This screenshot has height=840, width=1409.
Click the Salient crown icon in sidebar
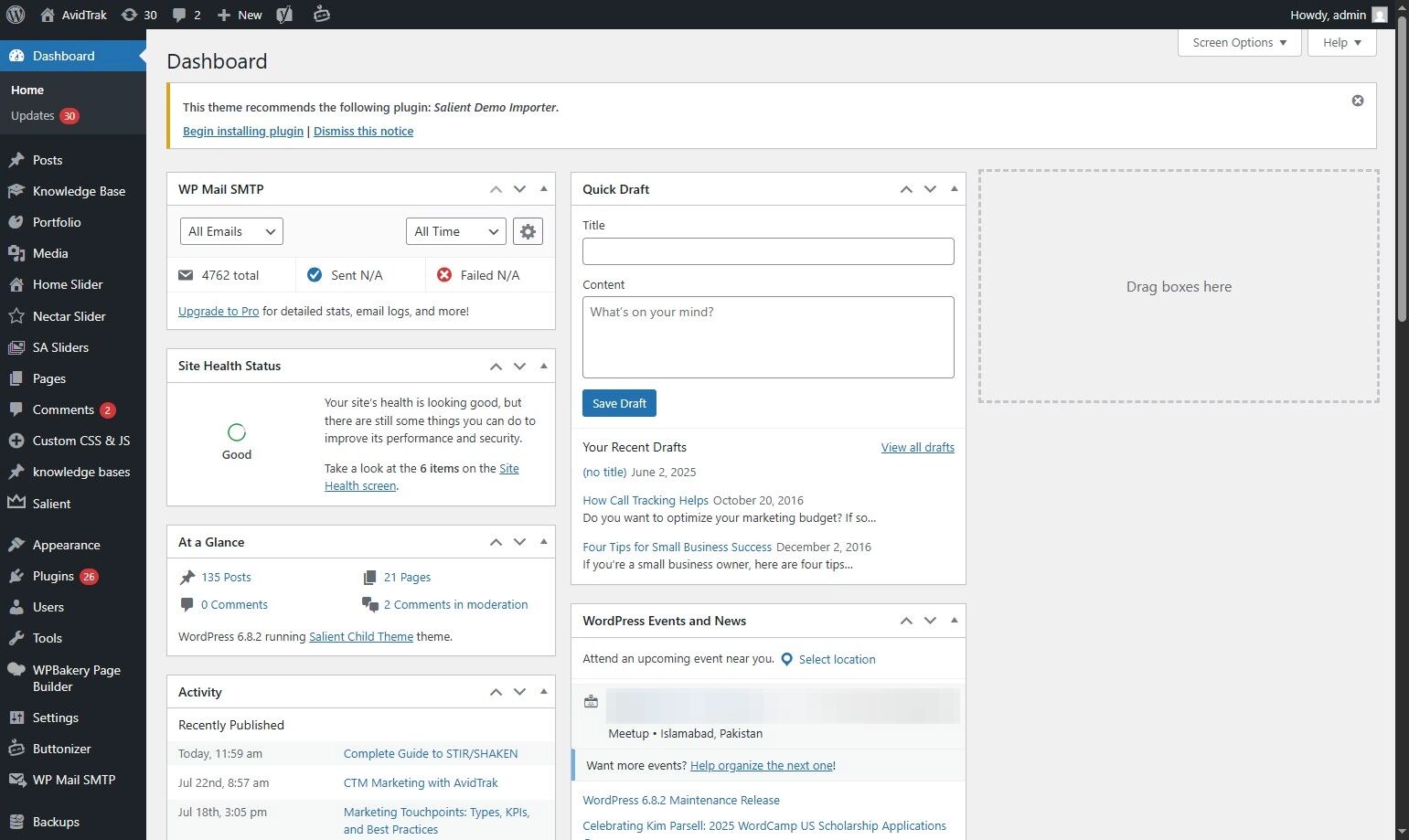[x=16, y=503]
